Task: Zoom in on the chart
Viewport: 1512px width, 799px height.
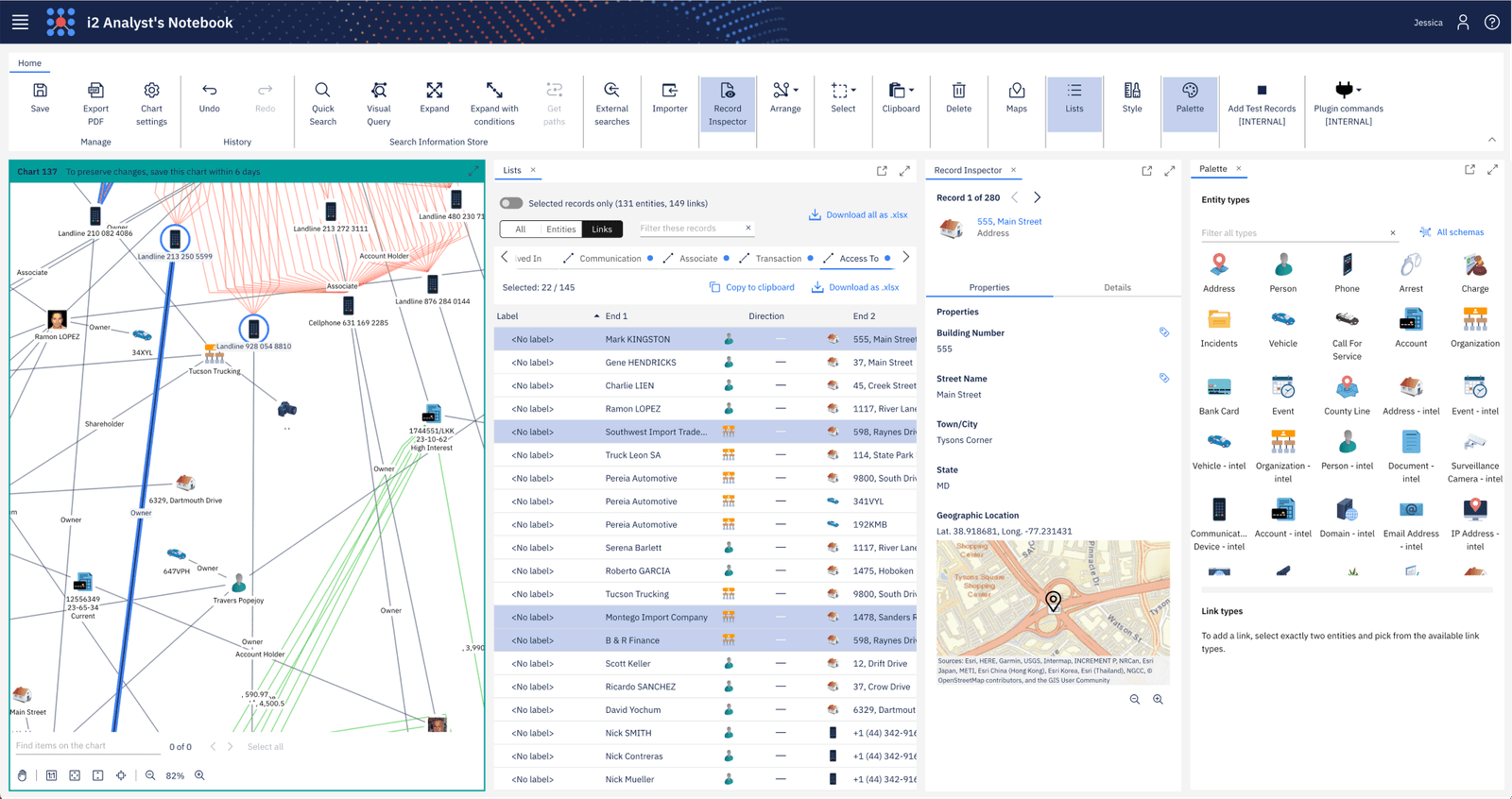Action: tap(199, 775)
